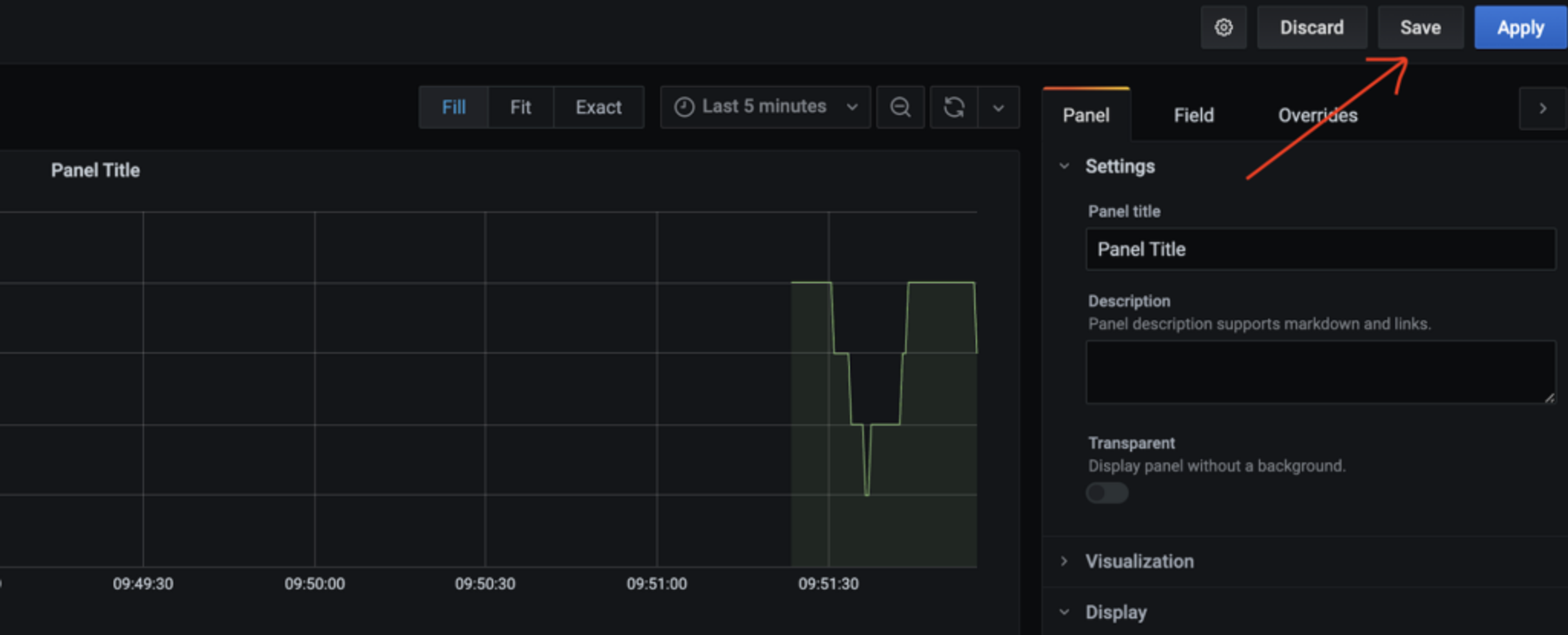The image size is (1568, 635).
Task: Collapse options pane with the right arrow
Action: tap(1542, 108)
